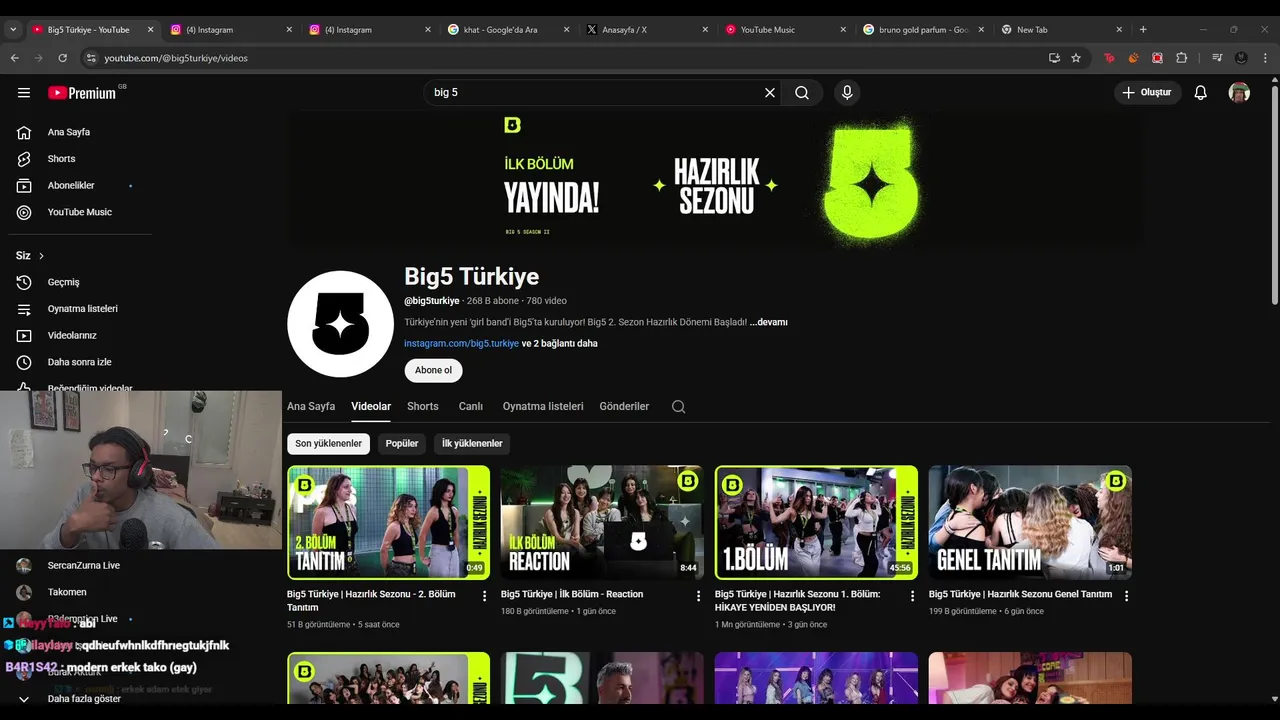Open the browser extensions puzzle icon
The width and height of the screenshot is (1280, 720).
point(1181,58)
